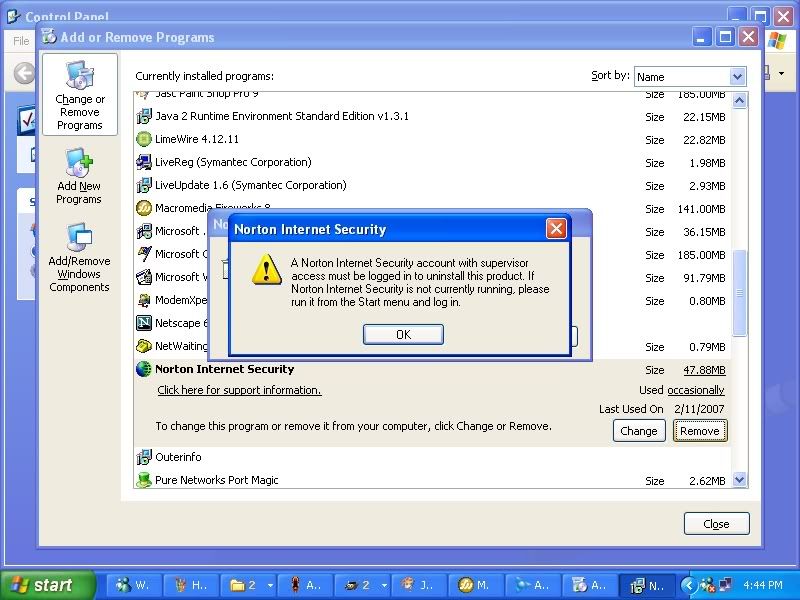This screenshot has height=600, width=800.
Task: Select Pure Networks Port Magic entry text
Action: 216,480
